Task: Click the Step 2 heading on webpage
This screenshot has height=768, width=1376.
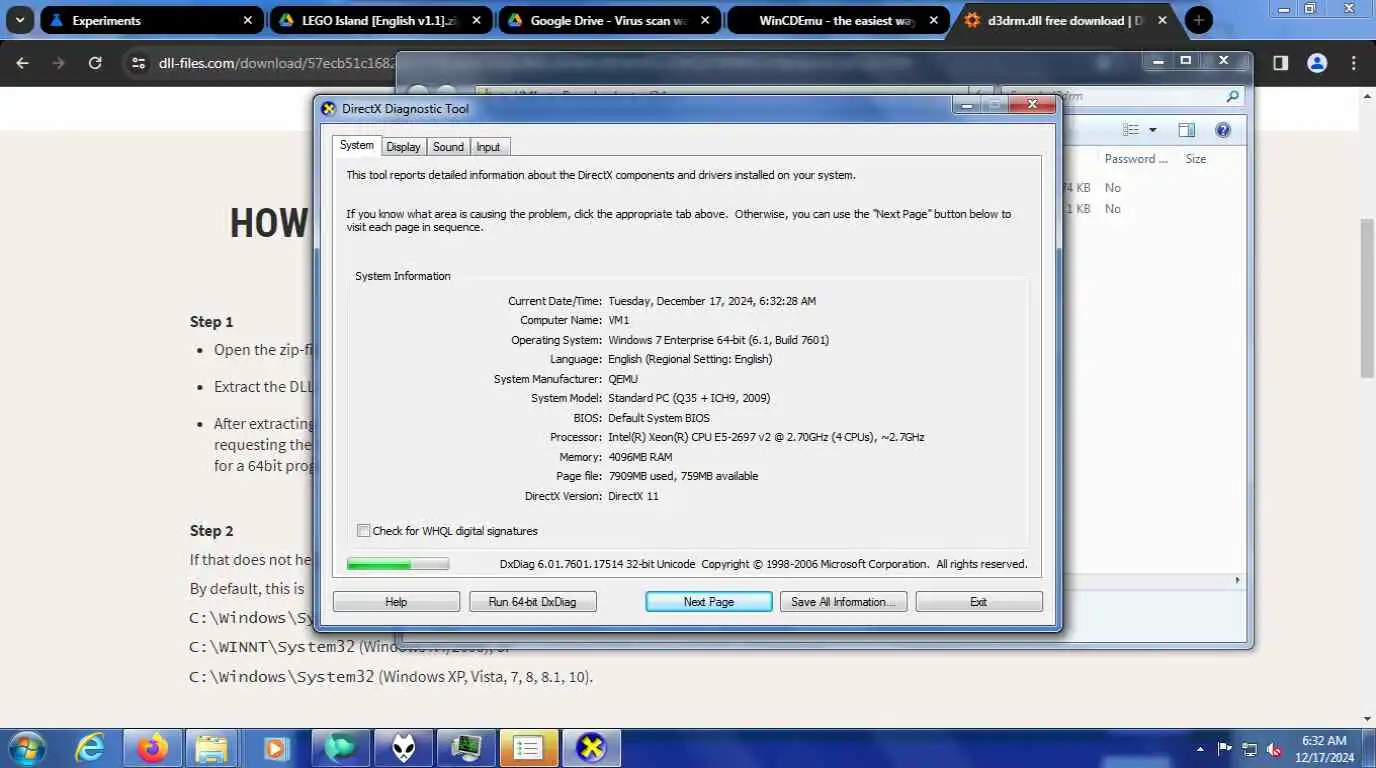Action: coord(212,530)
